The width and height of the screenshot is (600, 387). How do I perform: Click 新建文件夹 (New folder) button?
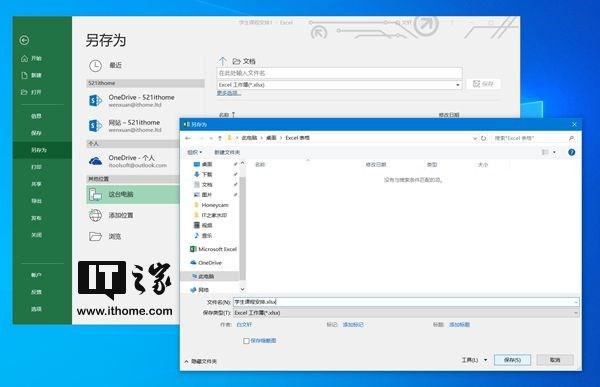(227, 152)
